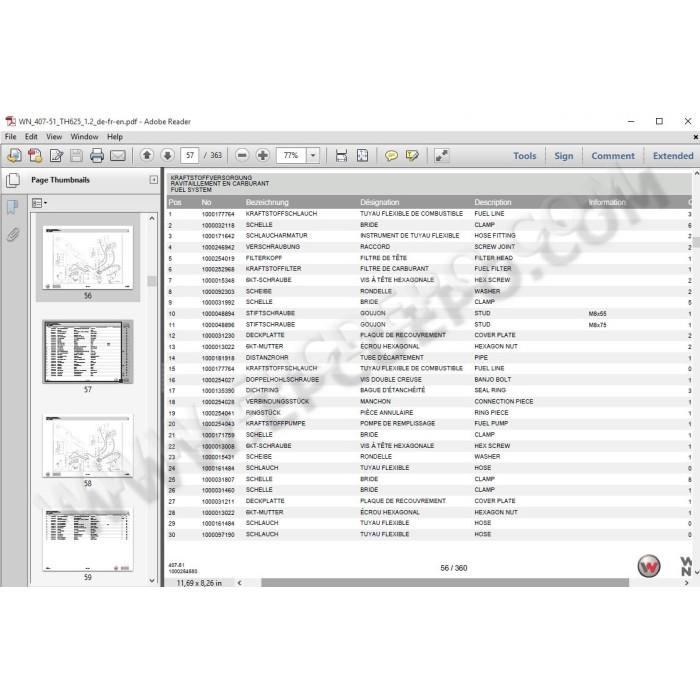Open thumbnail options dropdown menu
The image size is (700, 700).
coord(39,203)
